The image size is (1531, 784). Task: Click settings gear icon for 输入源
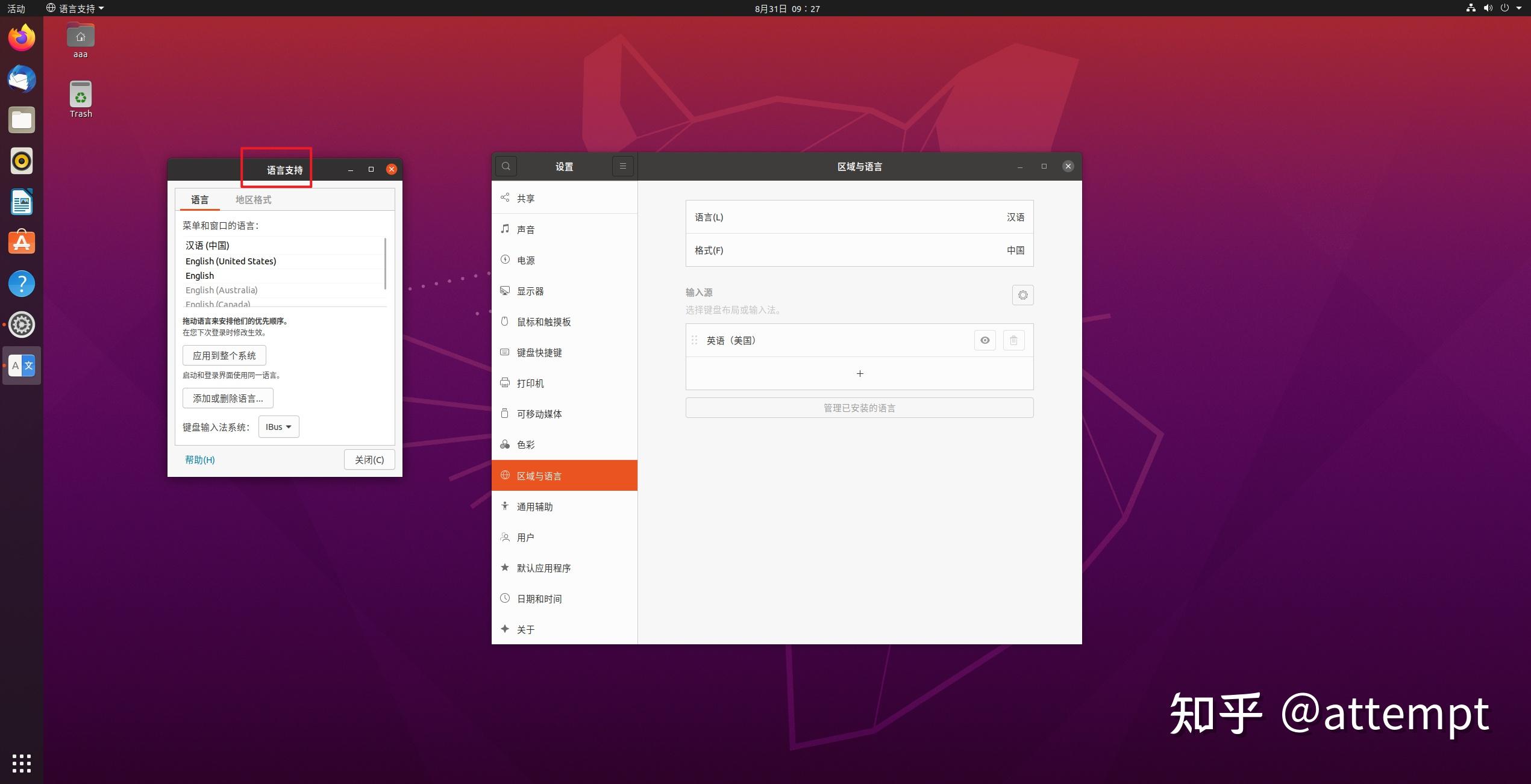click(1022, 294)
